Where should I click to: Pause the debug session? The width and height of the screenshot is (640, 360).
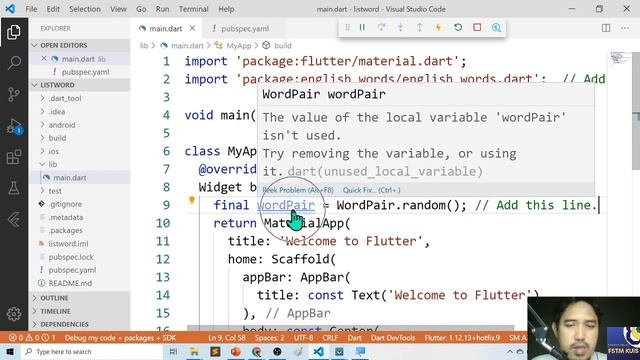coord(362,27)
